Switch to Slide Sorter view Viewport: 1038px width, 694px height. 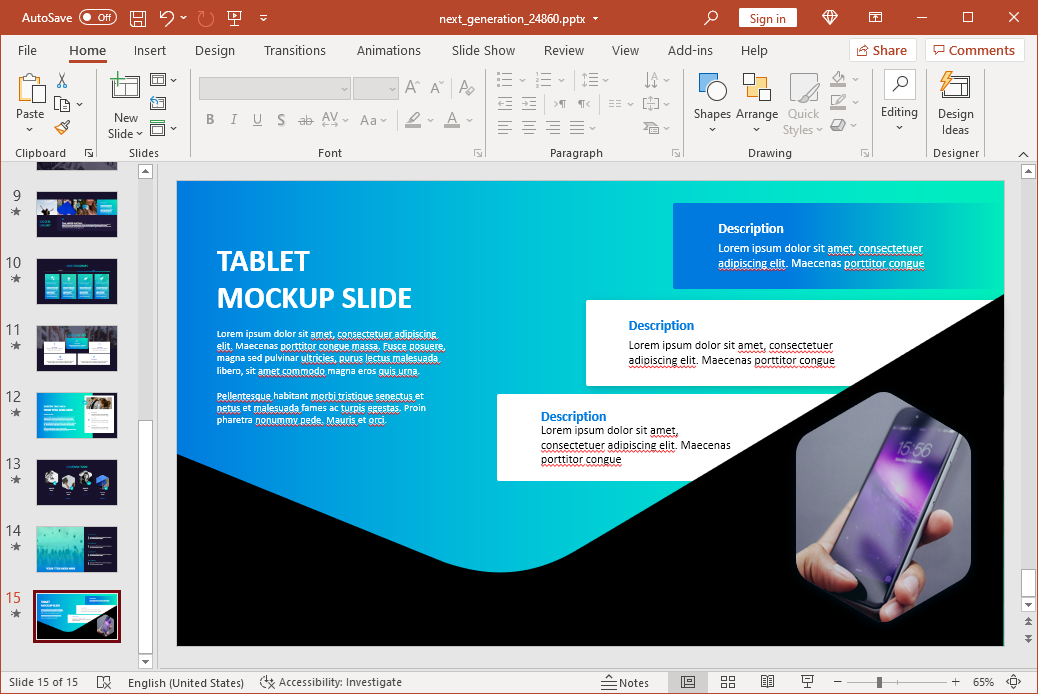tap(728, 682)
